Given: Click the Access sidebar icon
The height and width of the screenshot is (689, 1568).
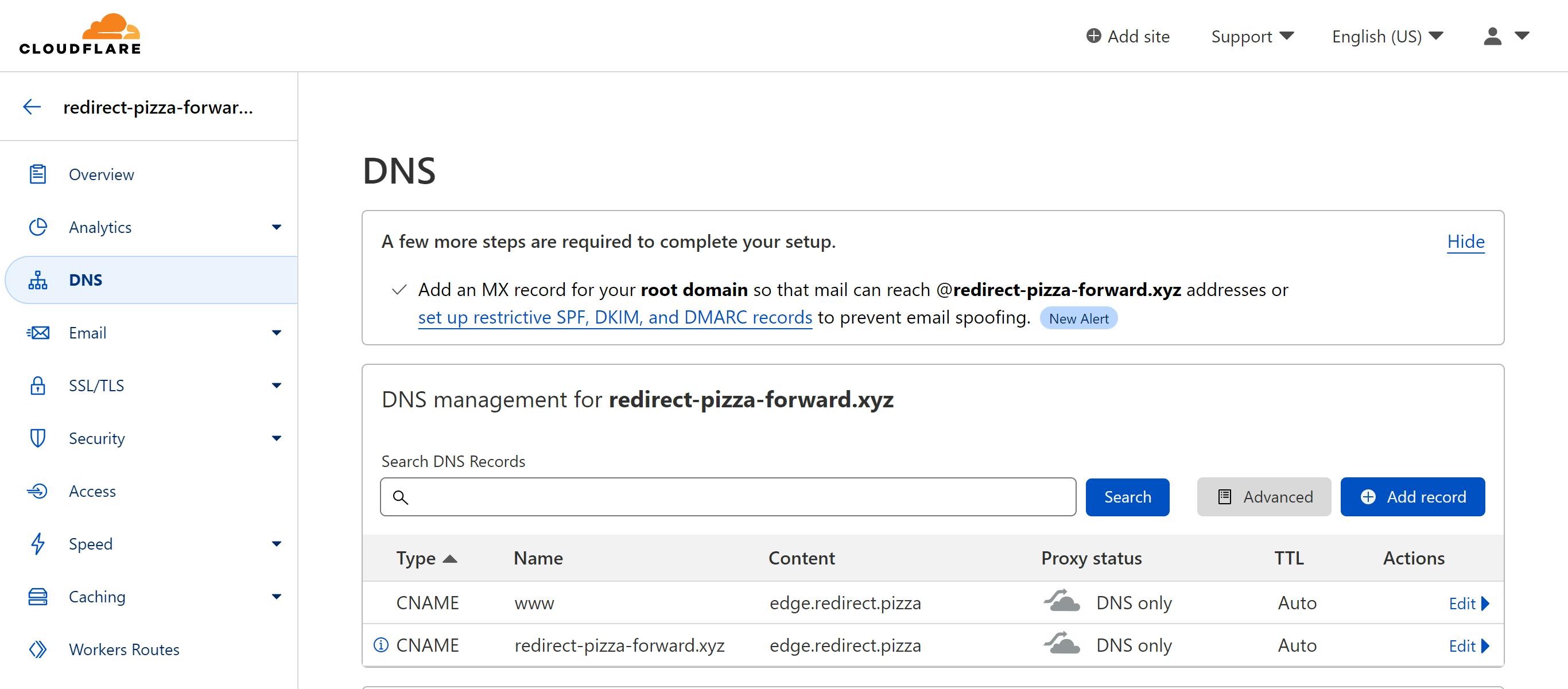Looking at the screenshot, I should pyautogui.click(x=38, y=491).
